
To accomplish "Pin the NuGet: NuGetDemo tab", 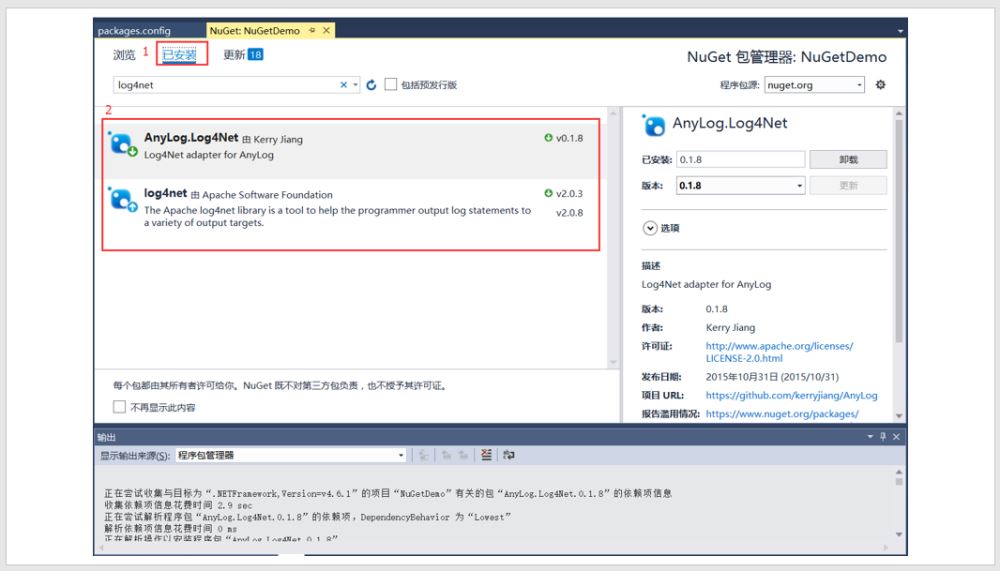I will [312, 30].
